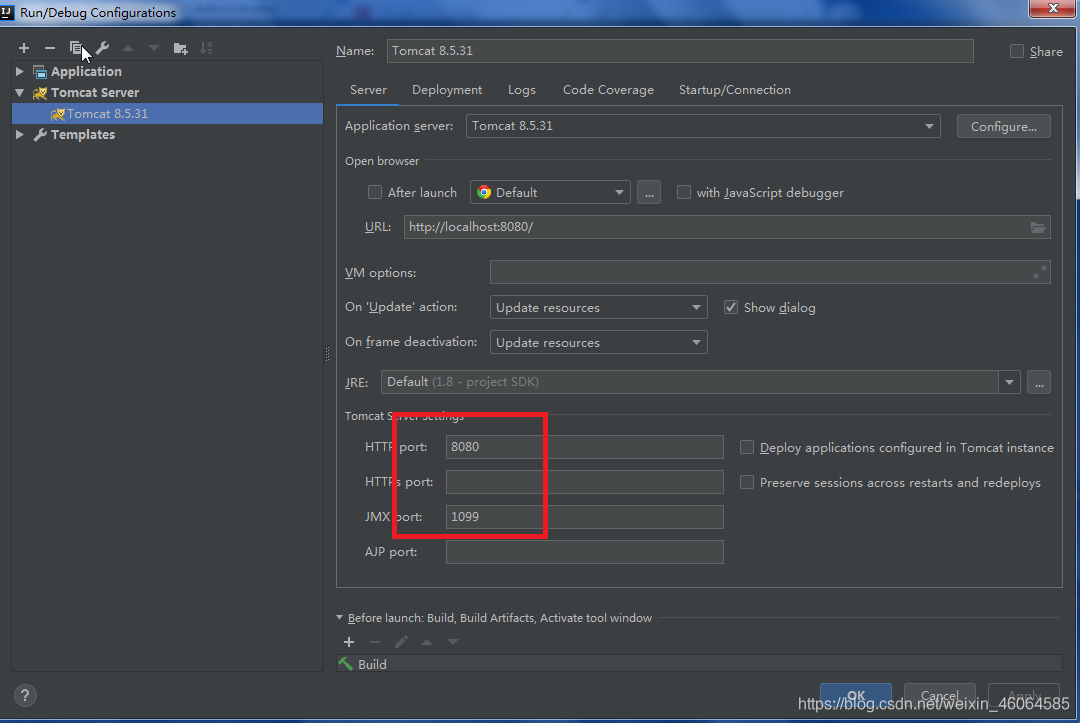The width and height of the screenshot is (1080, 723).
Task: Collapse the Tomcat Server tree node
Action: pyautogui.click(x=20, y=92)
